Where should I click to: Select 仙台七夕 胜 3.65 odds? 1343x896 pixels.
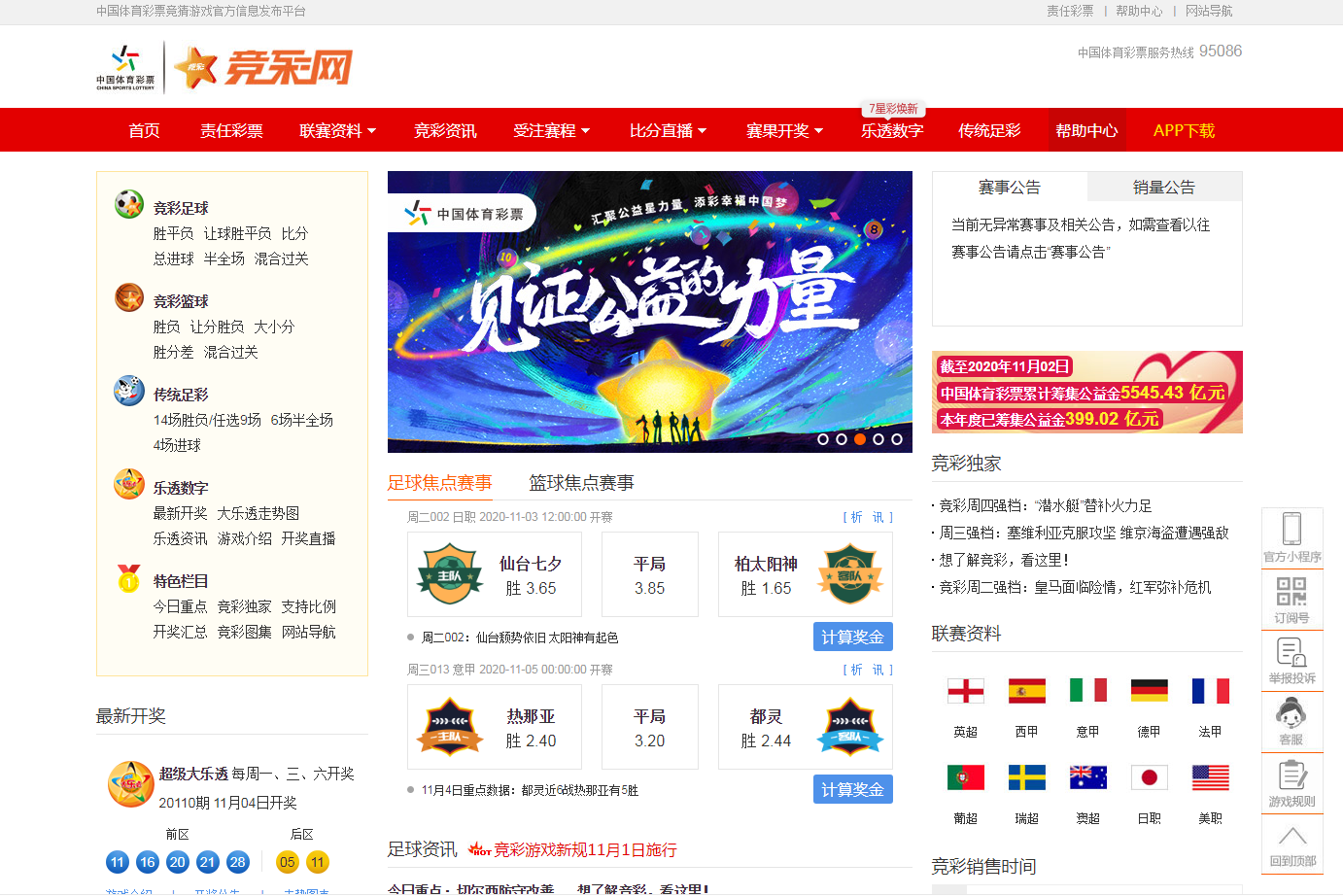coord(495,574)
